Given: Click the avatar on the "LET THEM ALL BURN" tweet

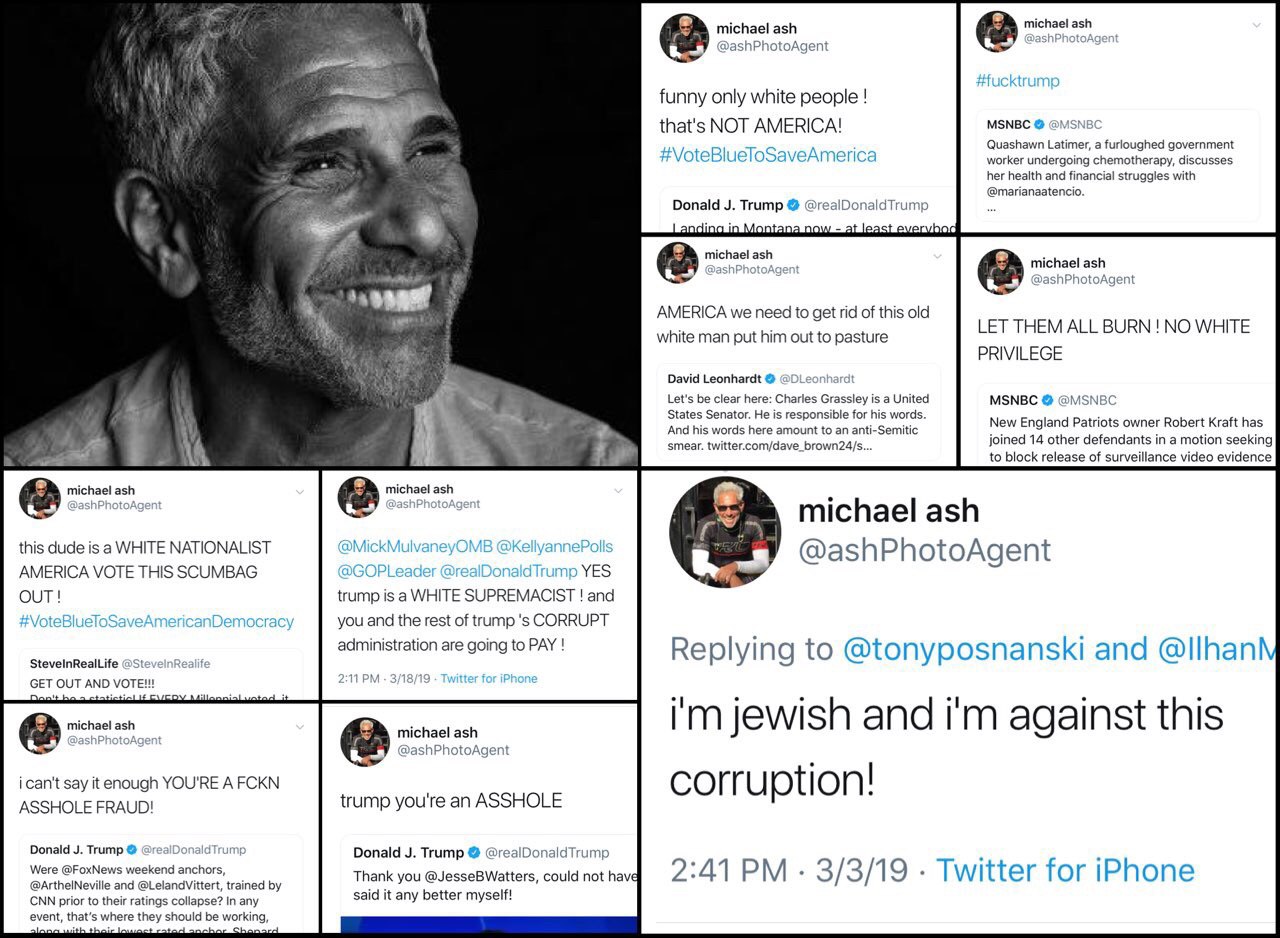Looking at the screenshot, I should pyautogui.click(x=1000, y=271).
